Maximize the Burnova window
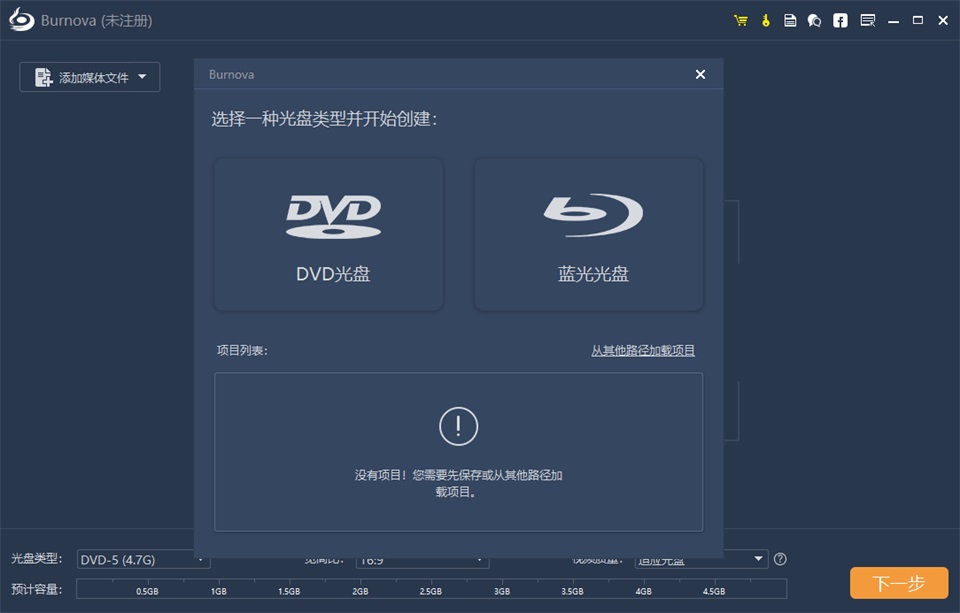The width and height of the screenshot is (960, 613). (918, 21)
